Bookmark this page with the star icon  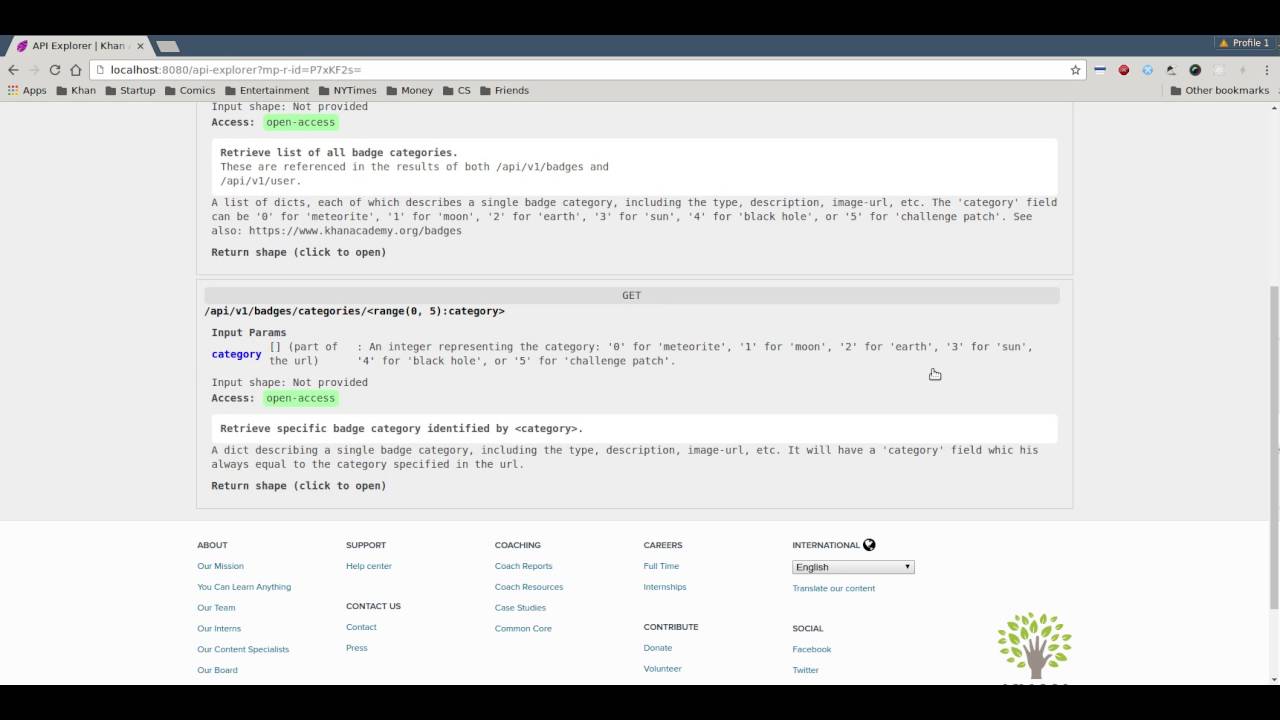point(1075,70)
